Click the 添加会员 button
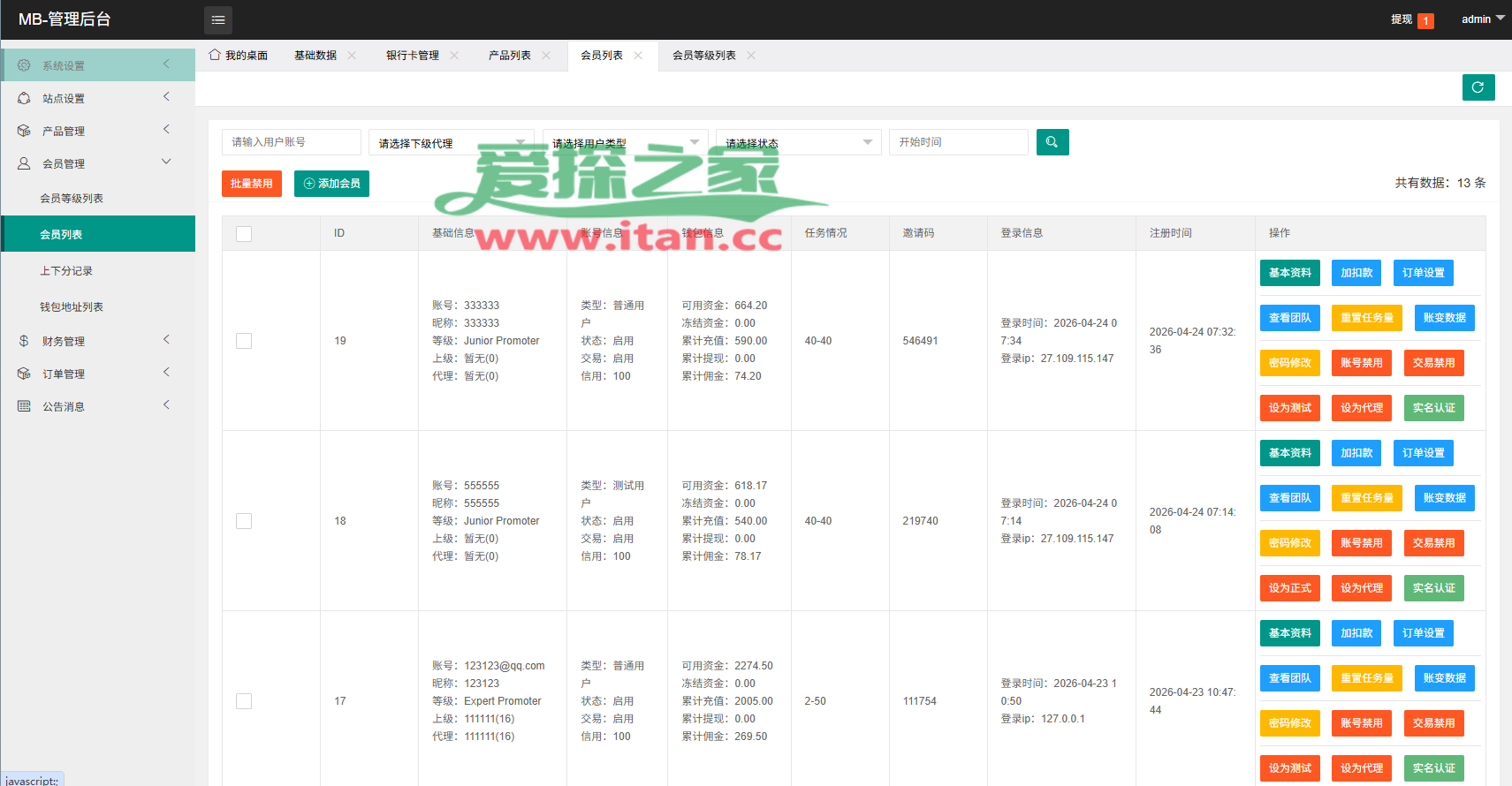The width and height of the screenshot is (1512, 786). tap(331, 184)
